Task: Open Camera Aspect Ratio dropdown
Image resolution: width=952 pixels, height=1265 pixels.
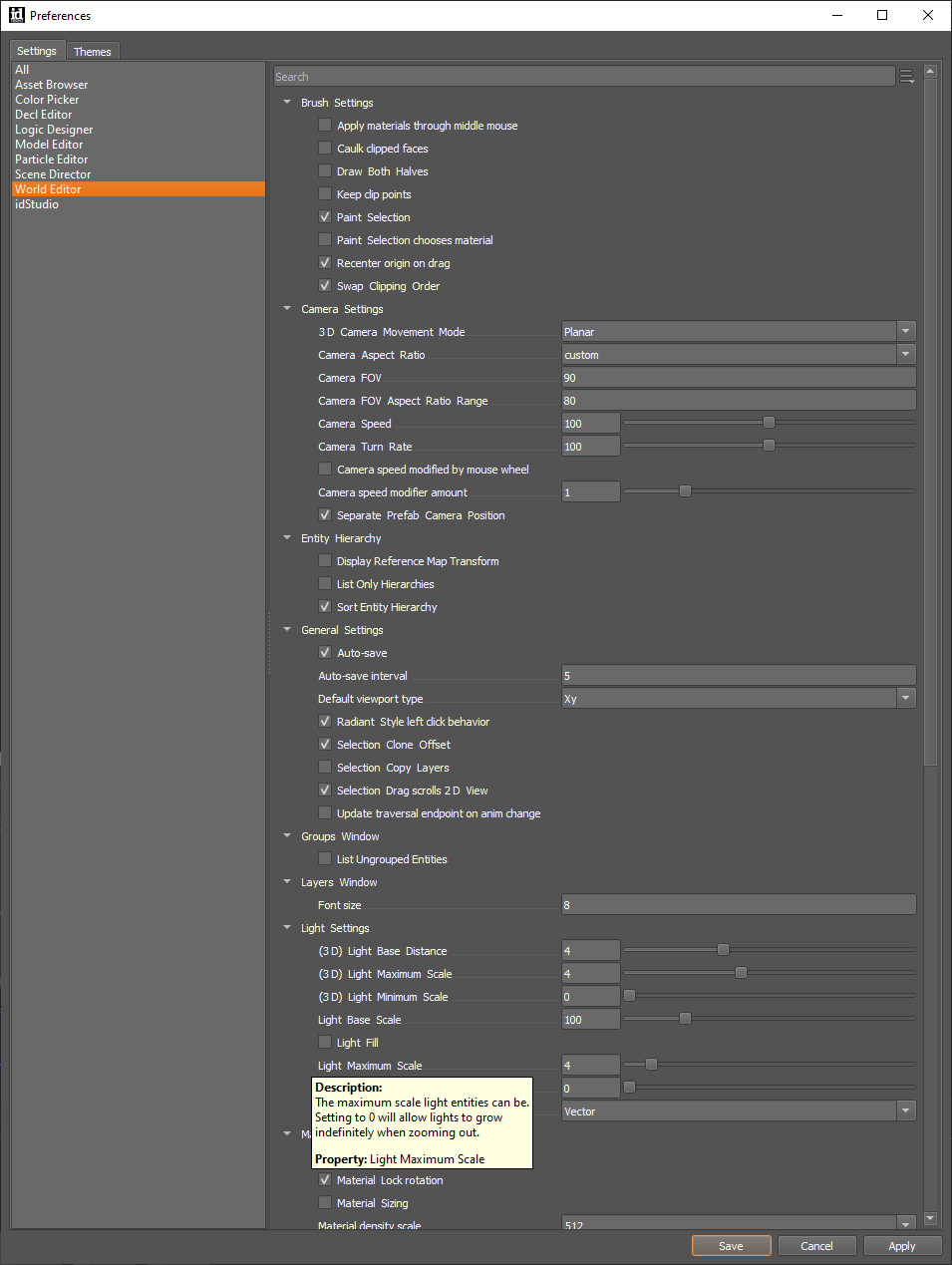Action: click(739, 355)
